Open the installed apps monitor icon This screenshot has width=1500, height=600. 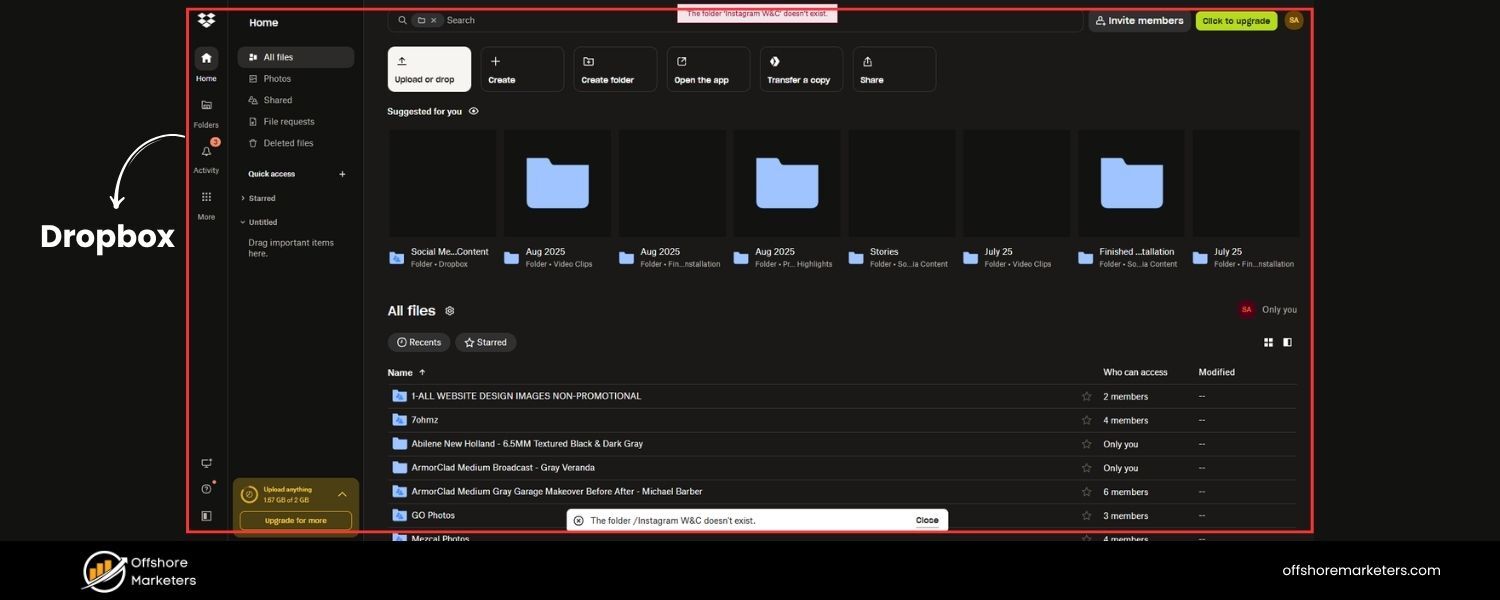click(205, 462)
